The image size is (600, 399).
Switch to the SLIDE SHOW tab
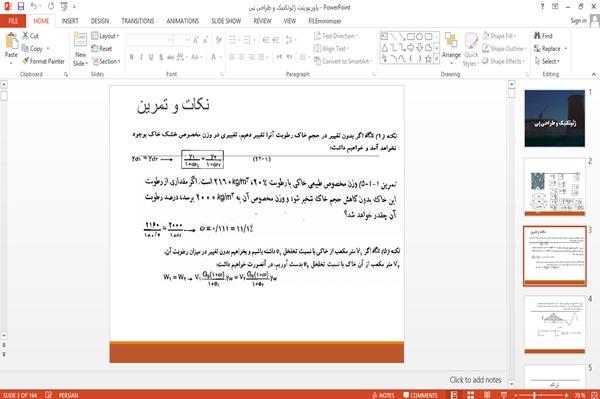pyautogui.click(x=226, y=21)
